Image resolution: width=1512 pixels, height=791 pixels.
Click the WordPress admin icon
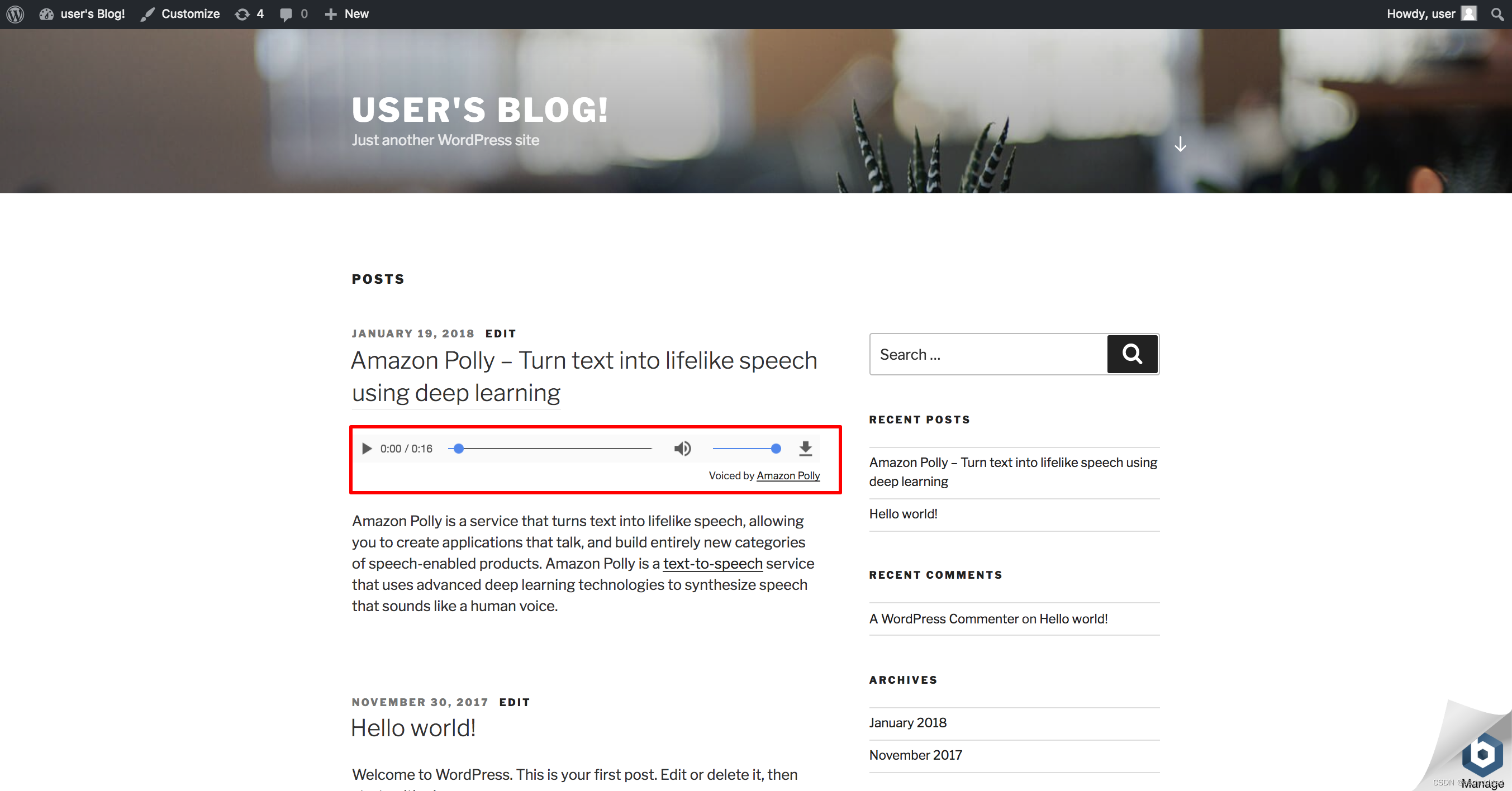tap(15, 13)
